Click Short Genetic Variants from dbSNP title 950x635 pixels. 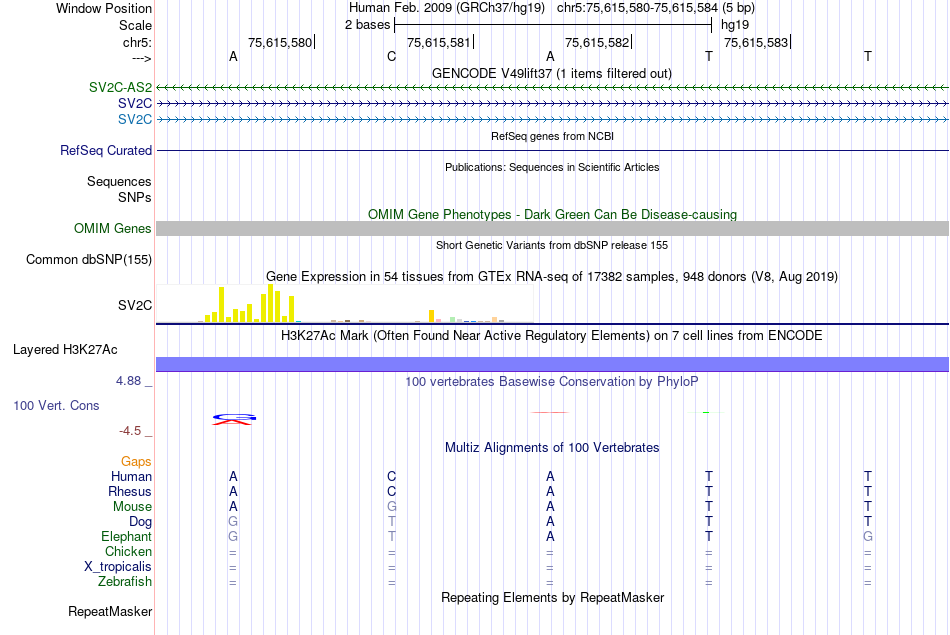point(552,245)
